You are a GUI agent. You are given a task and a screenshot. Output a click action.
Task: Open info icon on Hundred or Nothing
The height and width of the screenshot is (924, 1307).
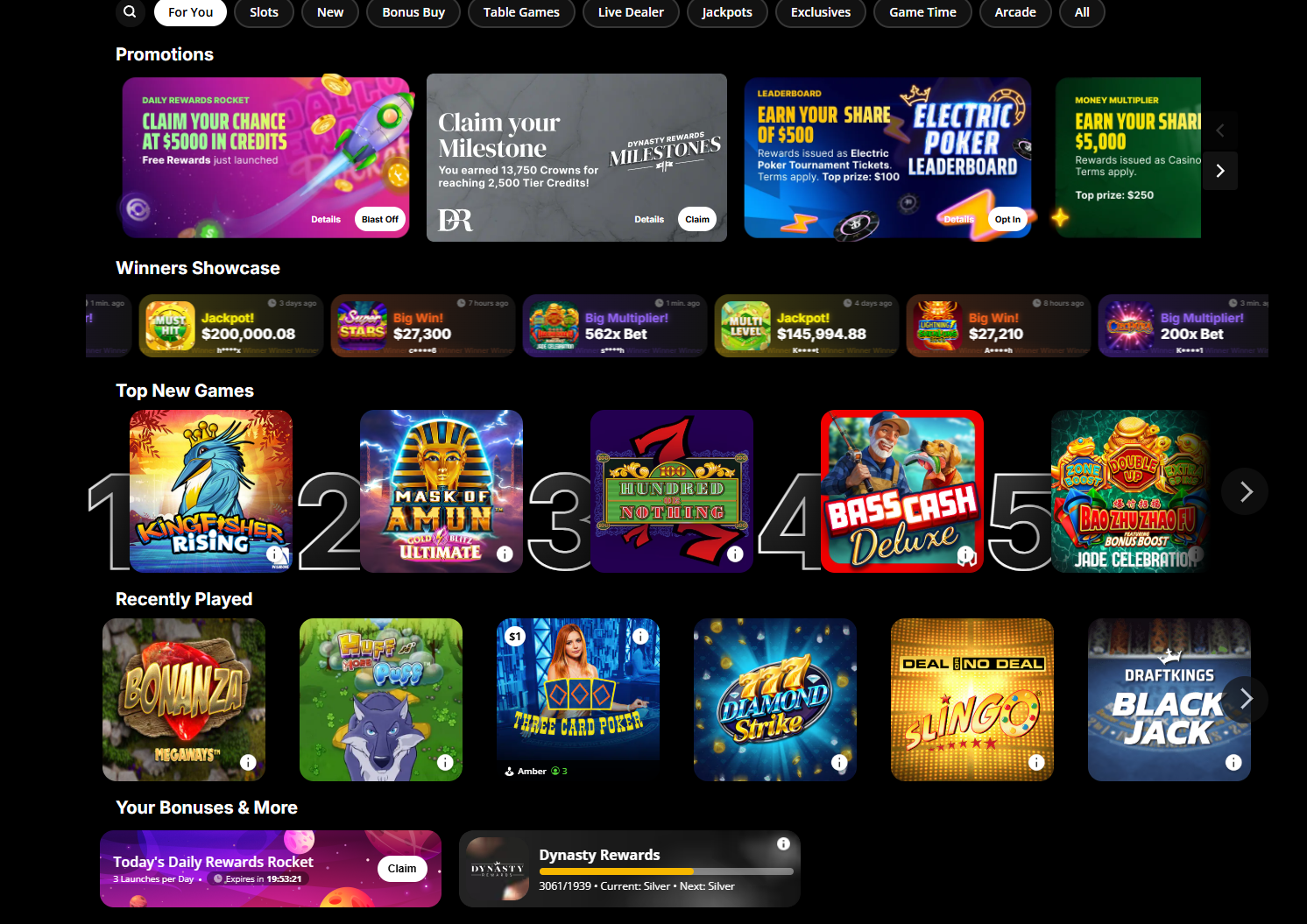(735, 554)
